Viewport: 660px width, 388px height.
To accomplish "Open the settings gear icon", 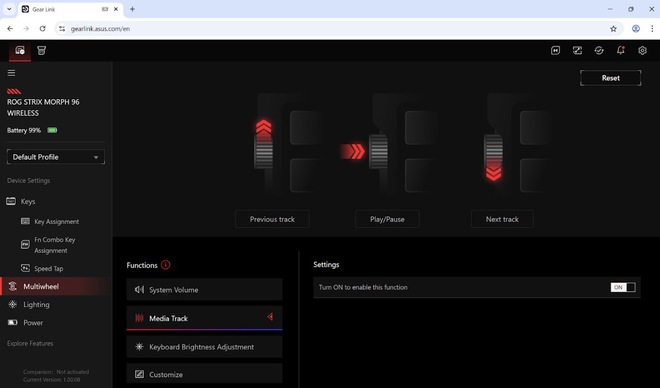I will click(x=642, y=50).
